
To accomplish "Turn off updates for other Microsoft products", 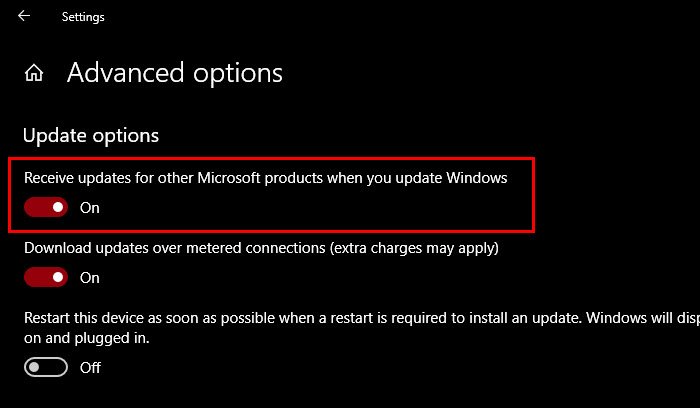I will (46, 207).
